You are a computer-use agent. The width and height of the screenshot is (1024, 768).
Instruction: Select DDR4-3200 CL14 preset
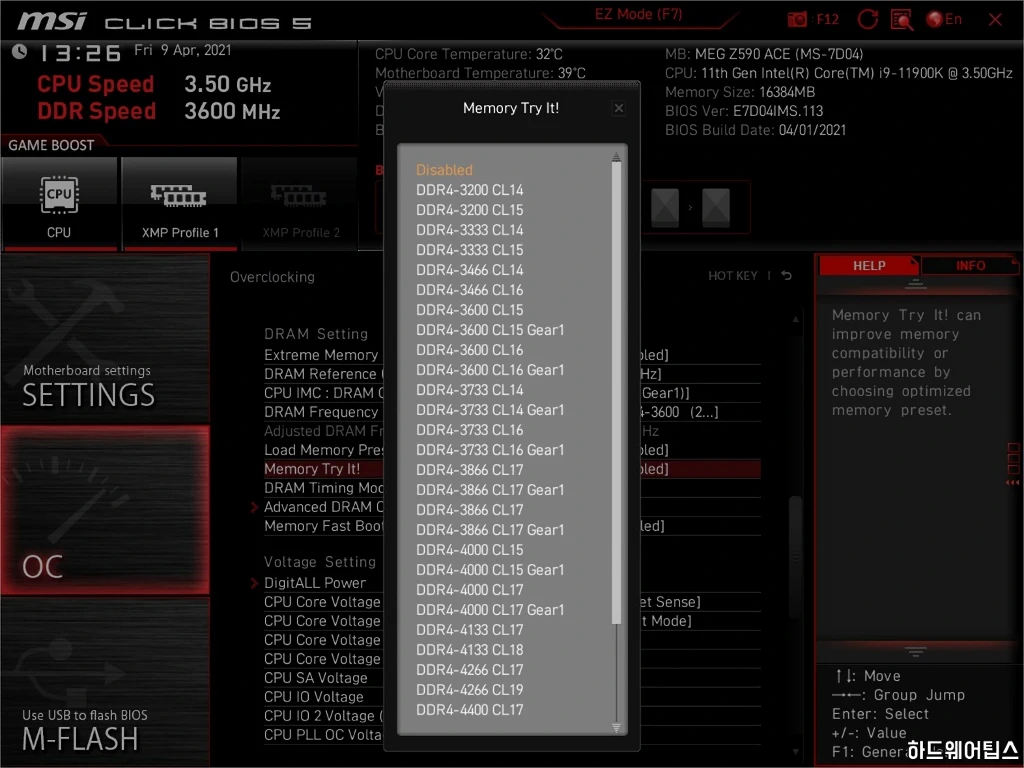point(470,190)
